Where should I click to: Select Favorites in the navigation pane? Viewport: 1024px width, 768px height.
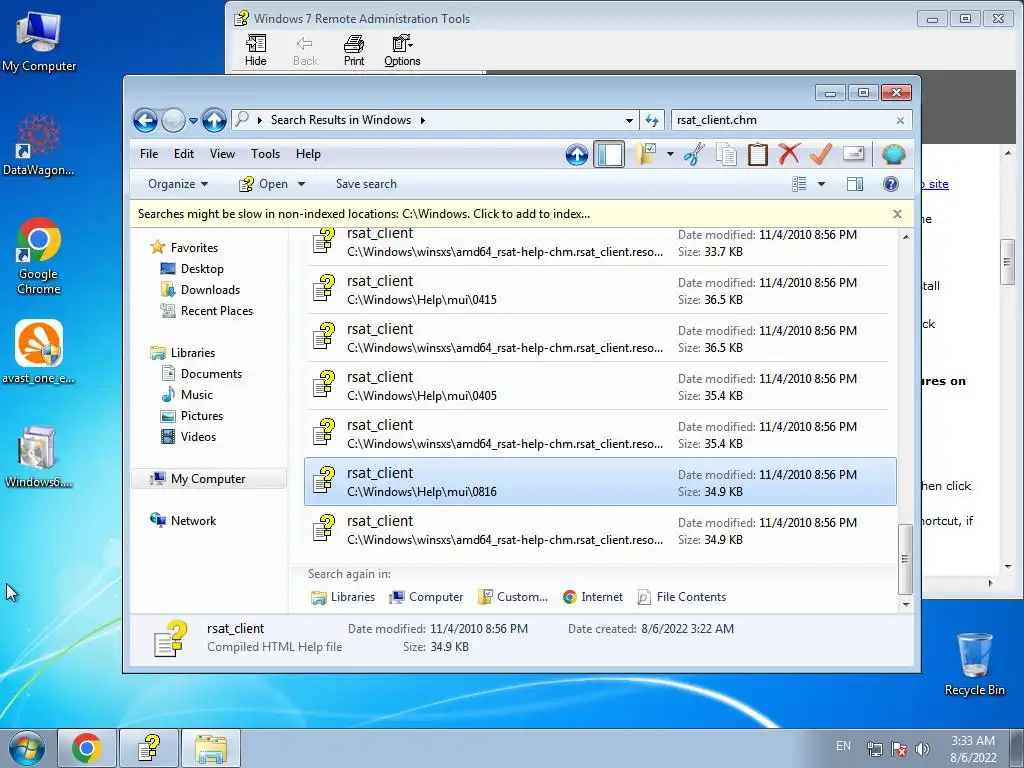pos(194,248)
